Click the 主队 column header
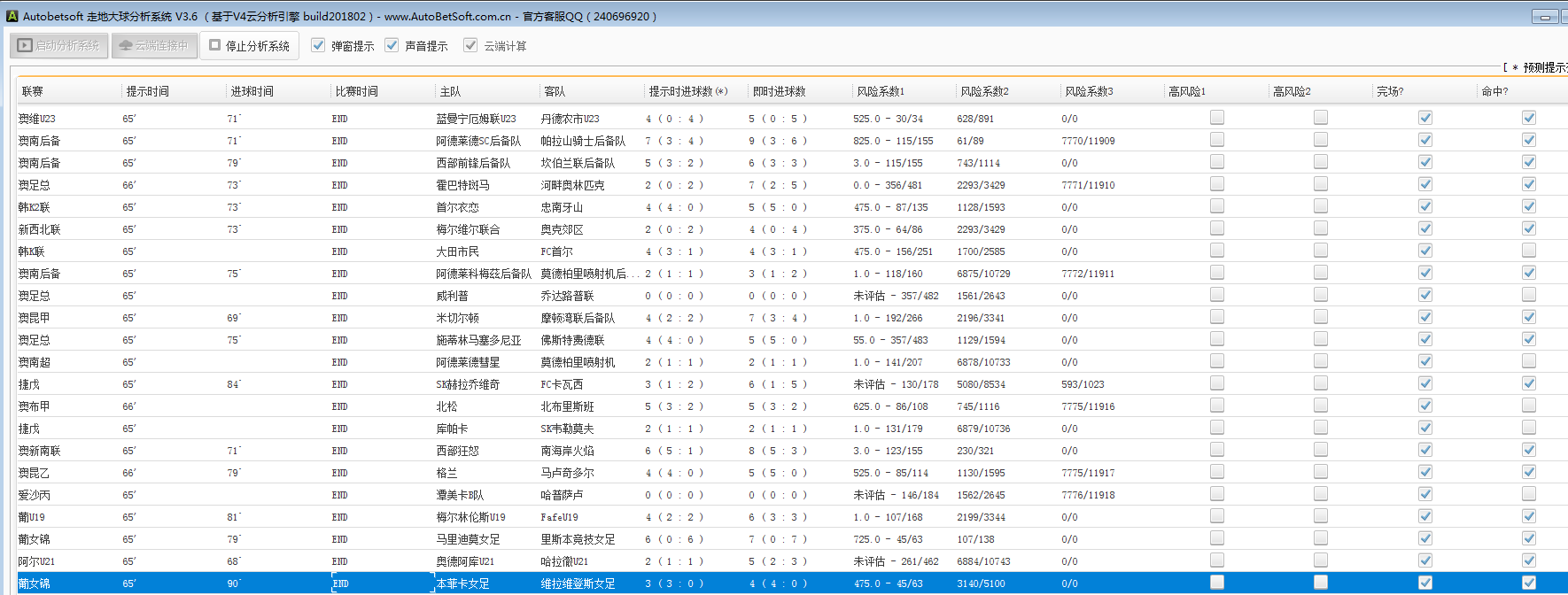 pyautogui.click(x=450, y=91)
